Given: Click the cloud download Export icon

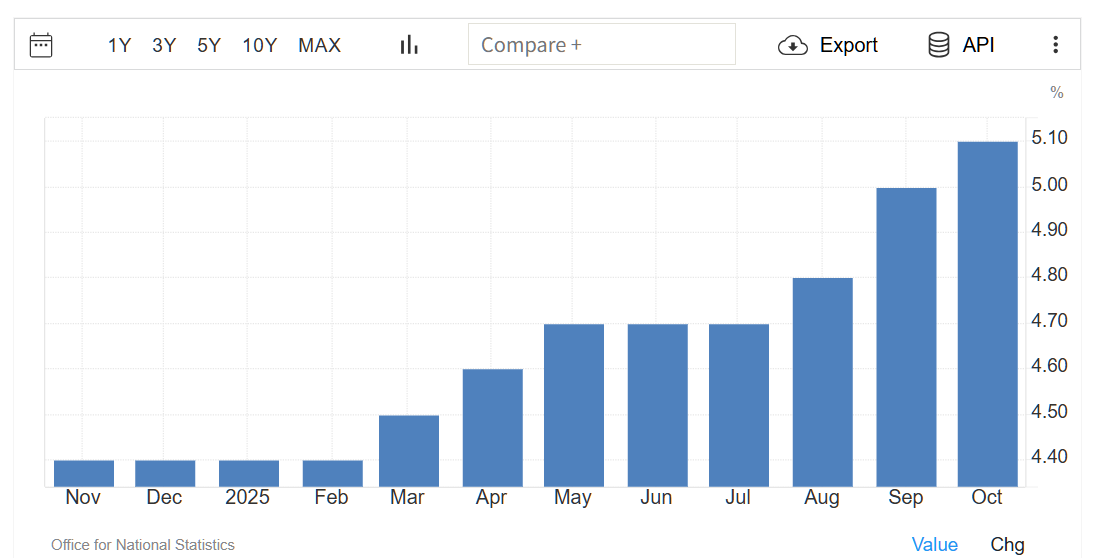Looking at the screenshot, I should pos(793,45).
